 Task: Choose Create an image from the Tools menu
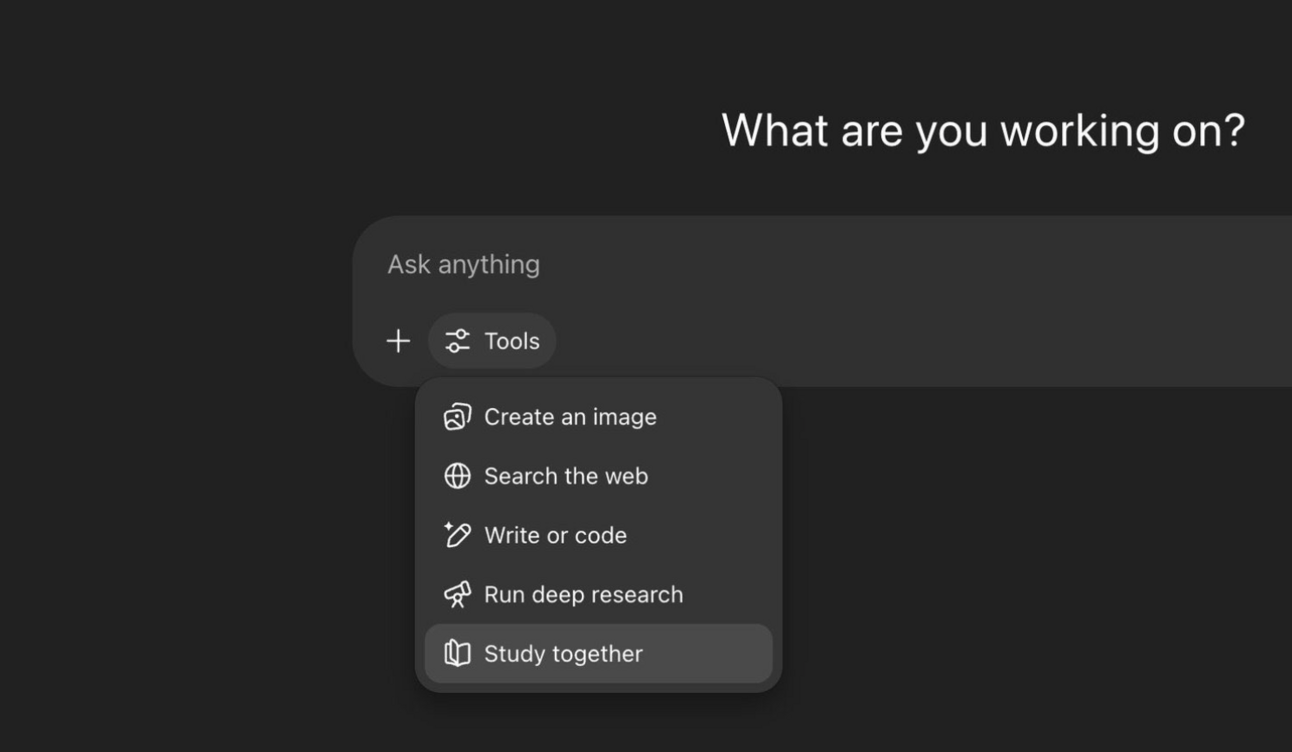pyautogui.click(x=570, y=417)
